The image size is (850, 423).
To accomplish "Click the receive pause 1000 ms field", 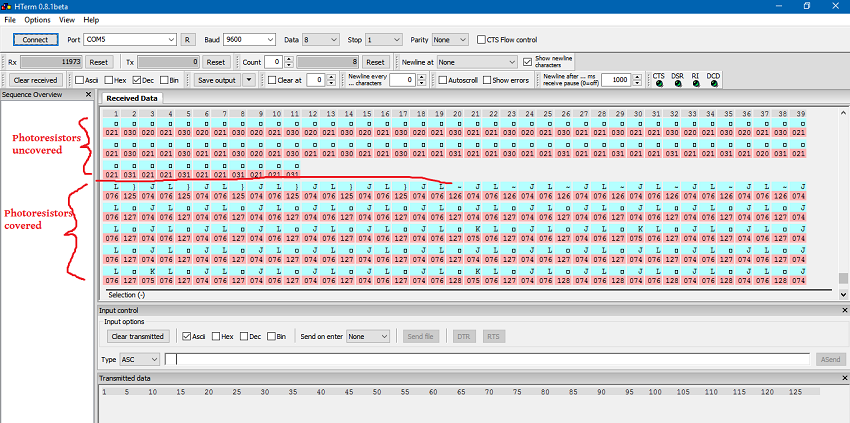I will pyautogui.click(x=615, y=80).
